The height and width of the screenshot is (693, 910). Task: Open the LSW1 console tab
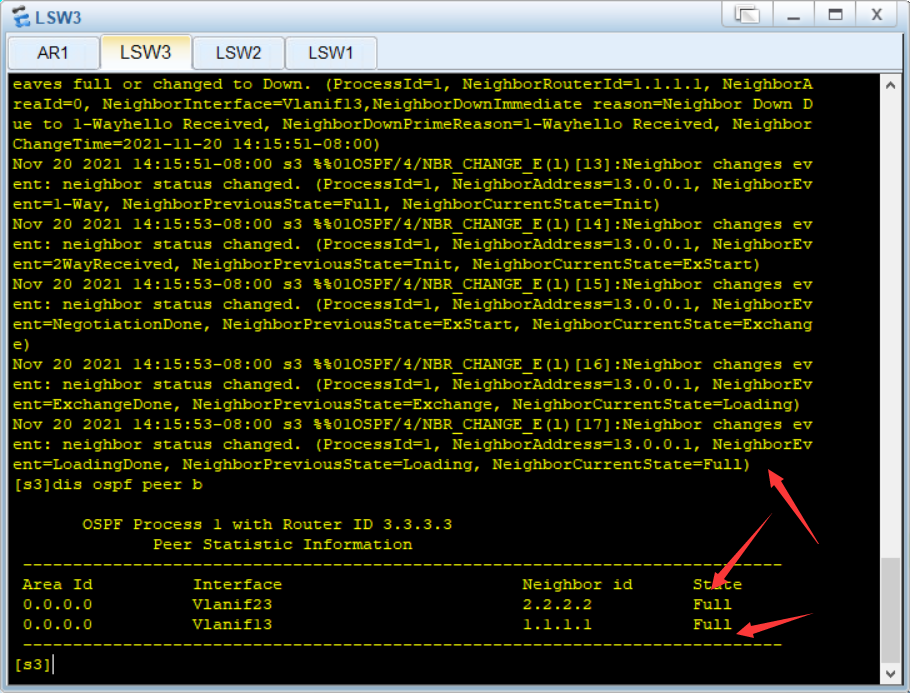tap(331, 52)
